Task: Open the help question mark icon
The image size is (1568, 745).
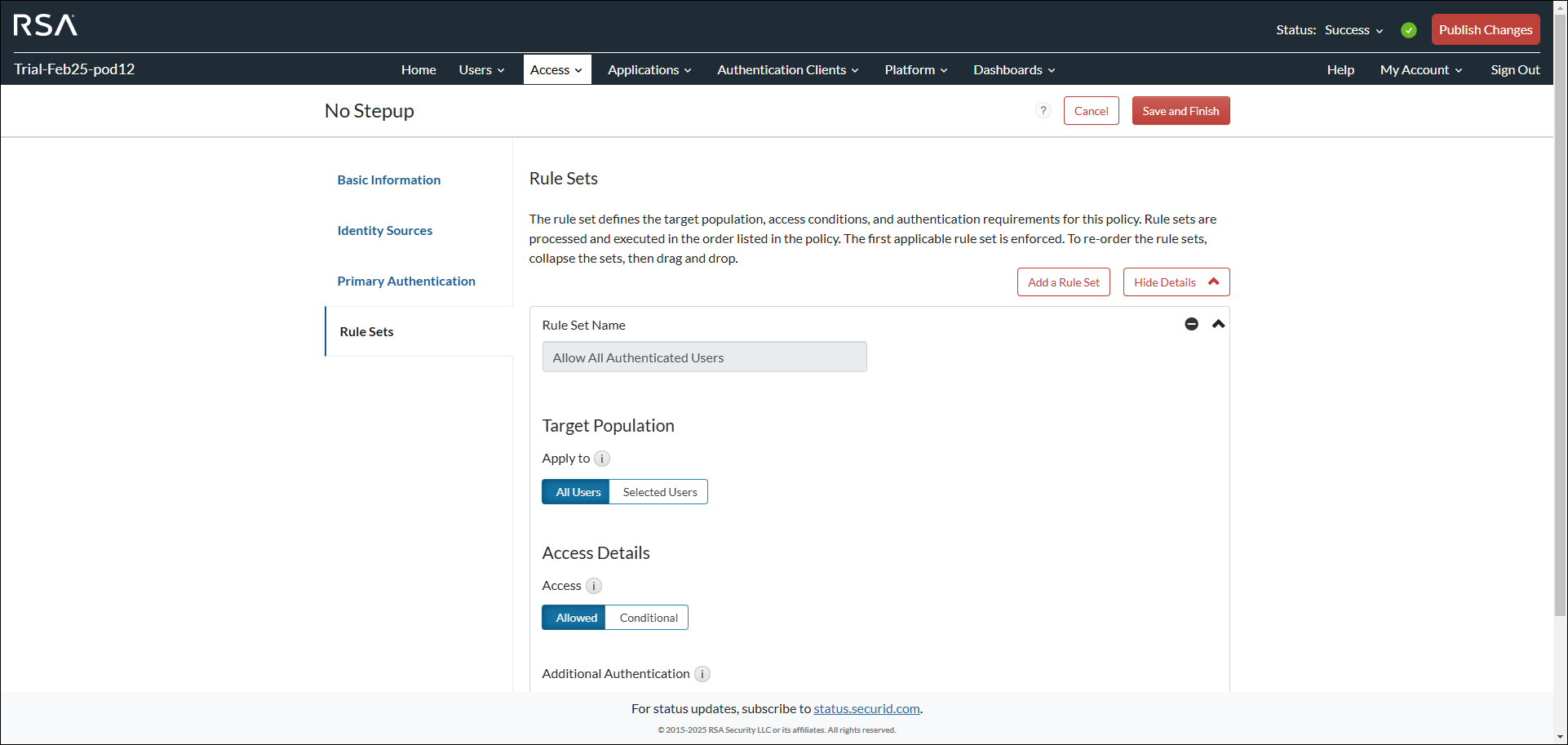Action: 1043,111
